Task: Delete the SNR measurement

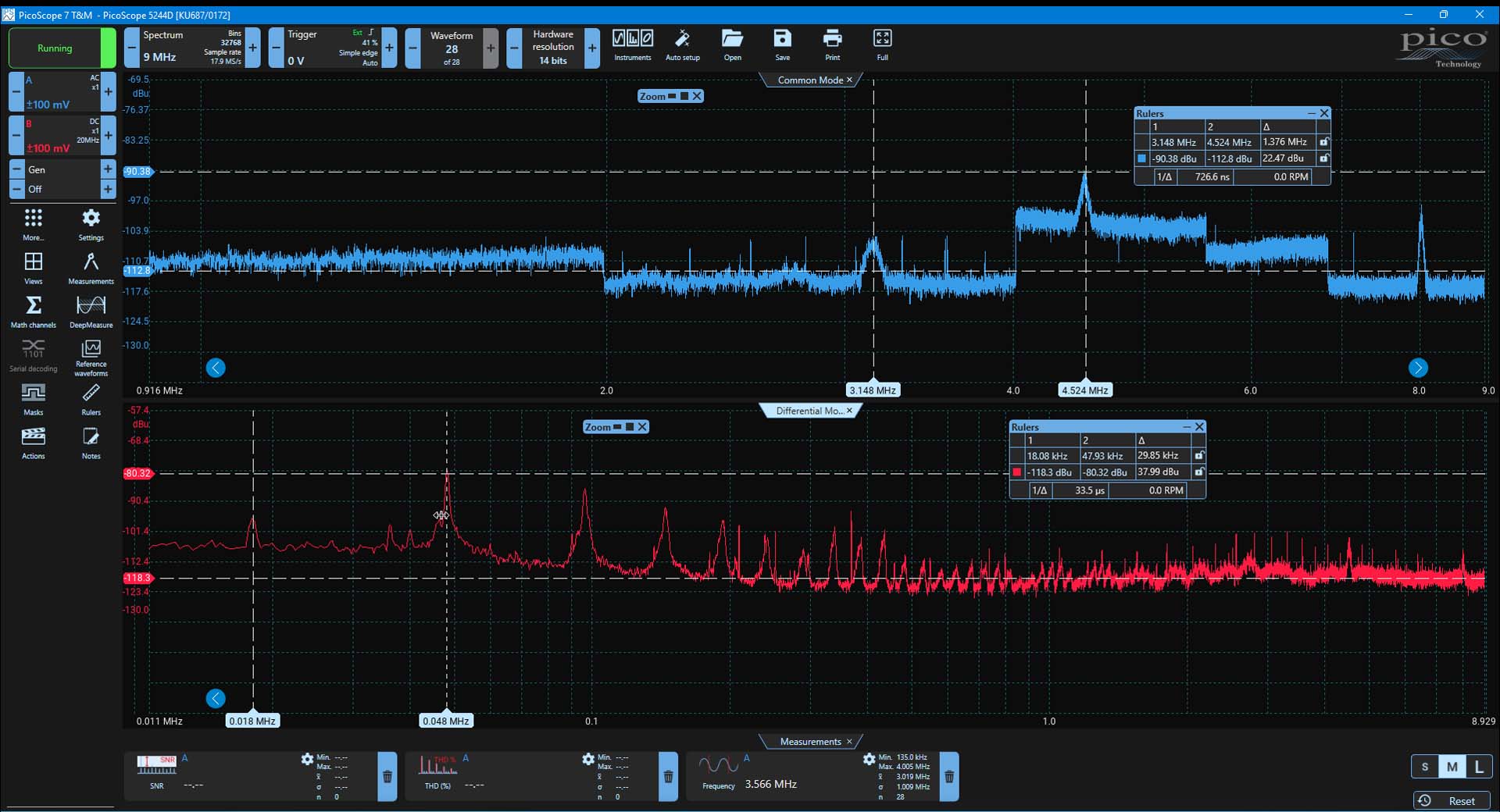Action: (x=387, y=777)
